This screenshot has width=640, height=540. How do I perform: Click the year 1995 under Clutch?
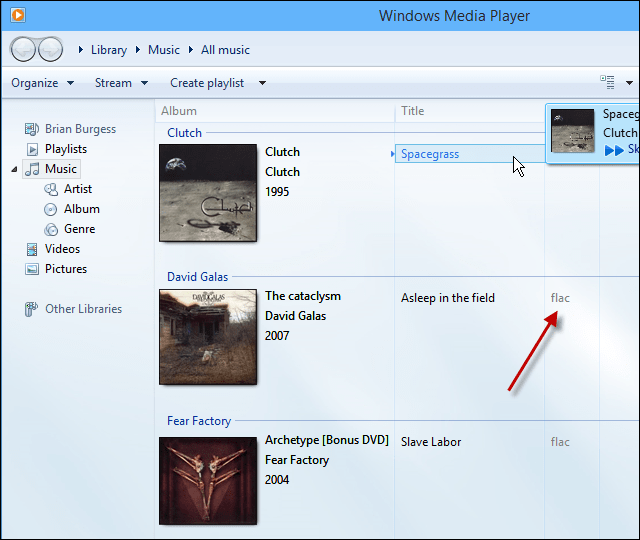[x=277, y=192]
